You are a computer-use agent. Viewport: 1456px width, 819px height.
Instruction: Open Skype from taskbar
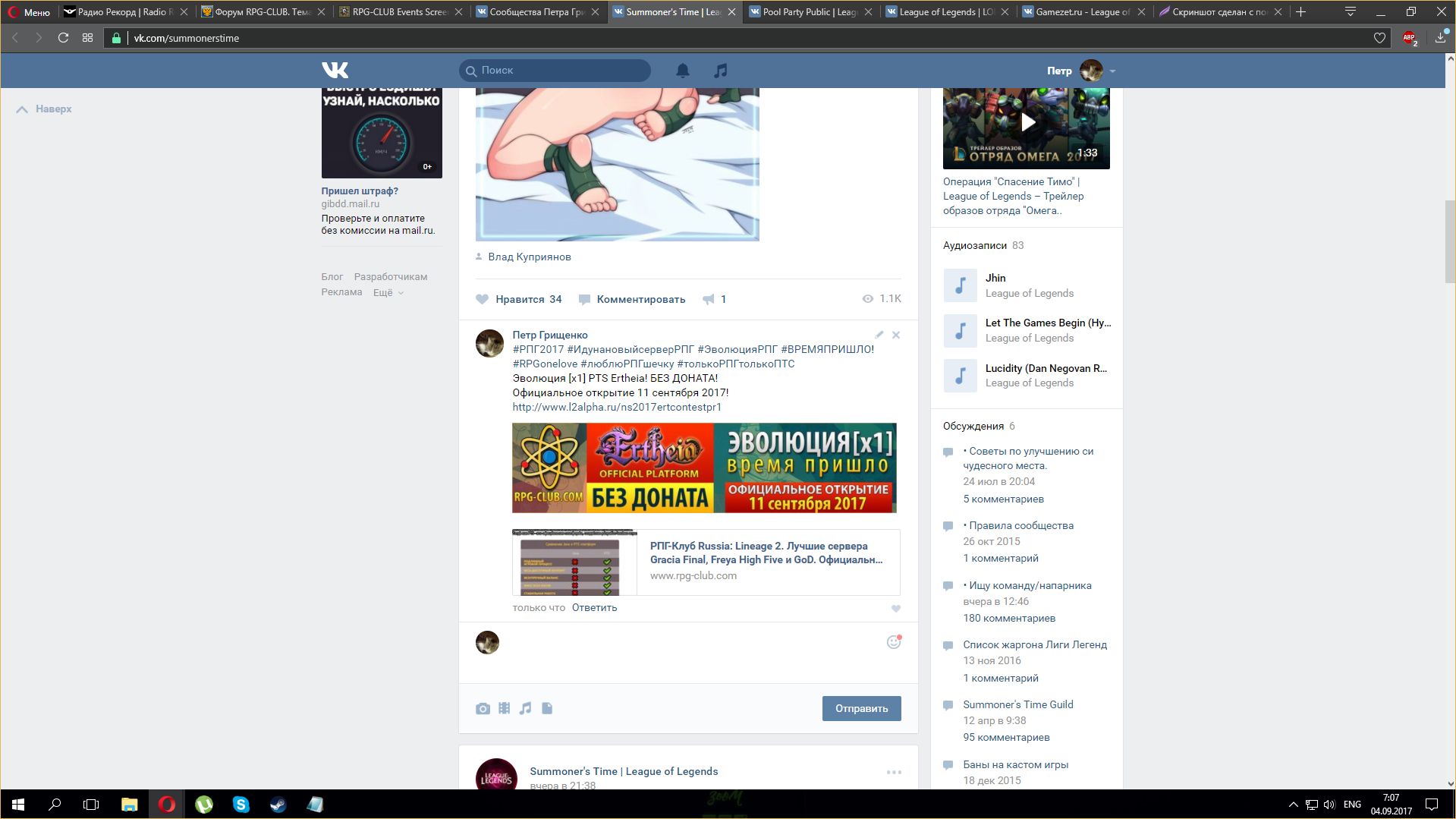coord(241,805)
